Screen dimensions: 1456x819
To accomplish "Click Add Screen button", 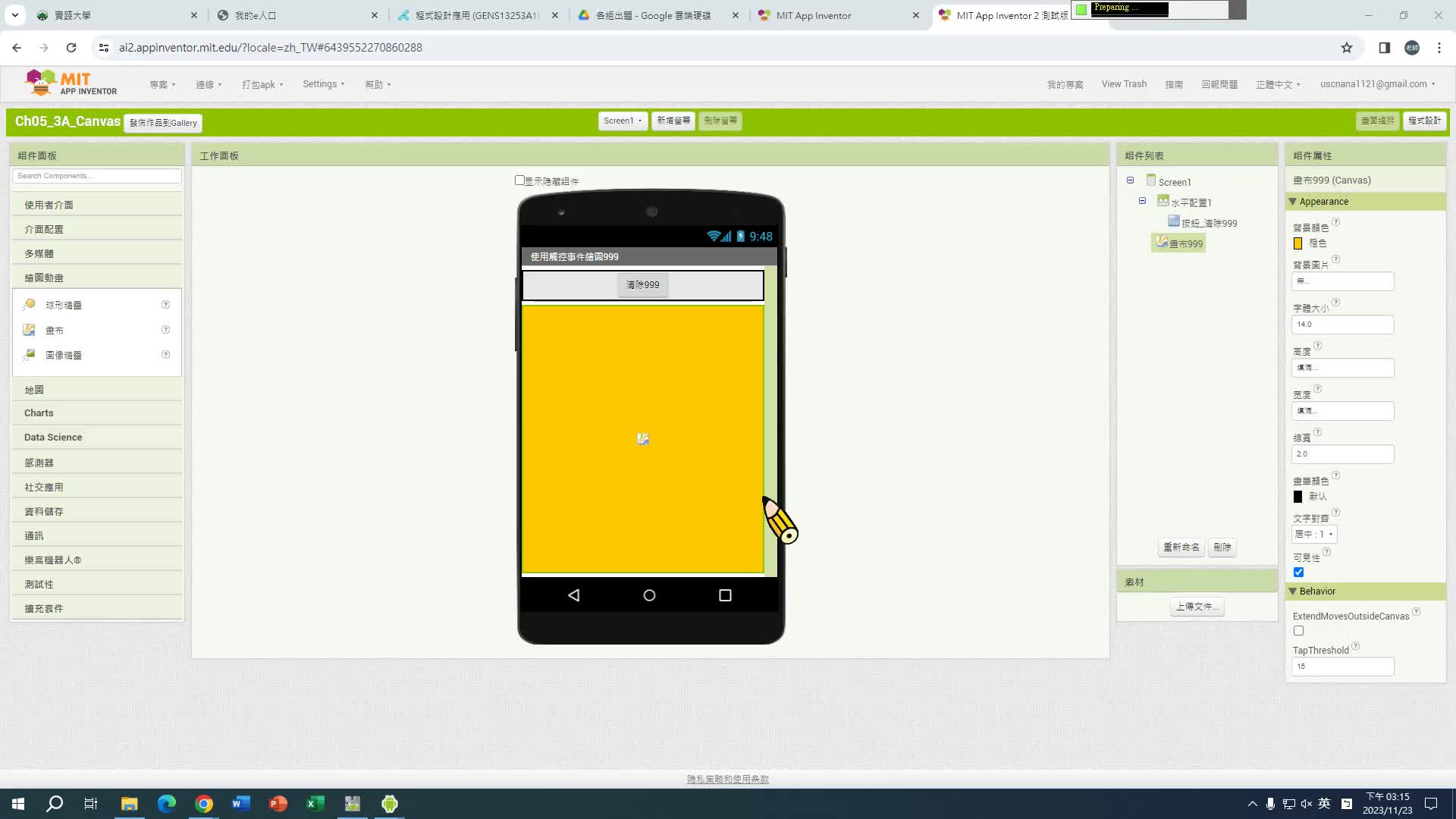I will [673, 121].
